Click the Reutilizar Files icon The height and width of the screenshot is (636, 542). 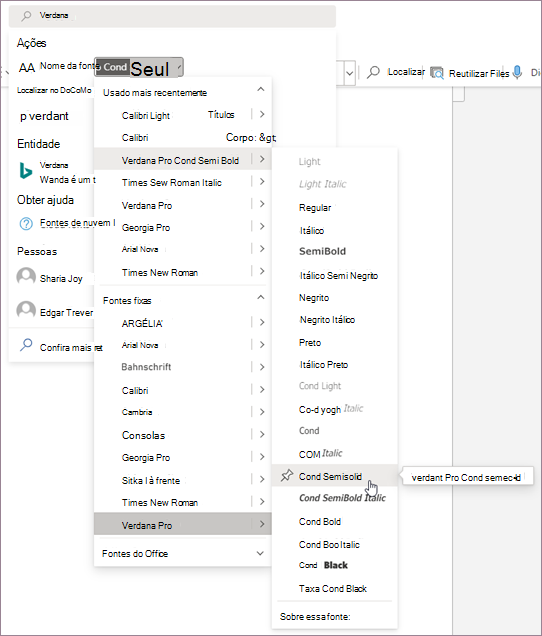click(x=437, y=73)
